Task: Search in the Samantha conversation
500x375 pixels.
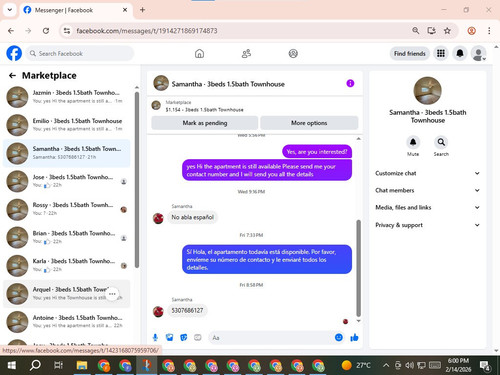Action: pos(441,142)
